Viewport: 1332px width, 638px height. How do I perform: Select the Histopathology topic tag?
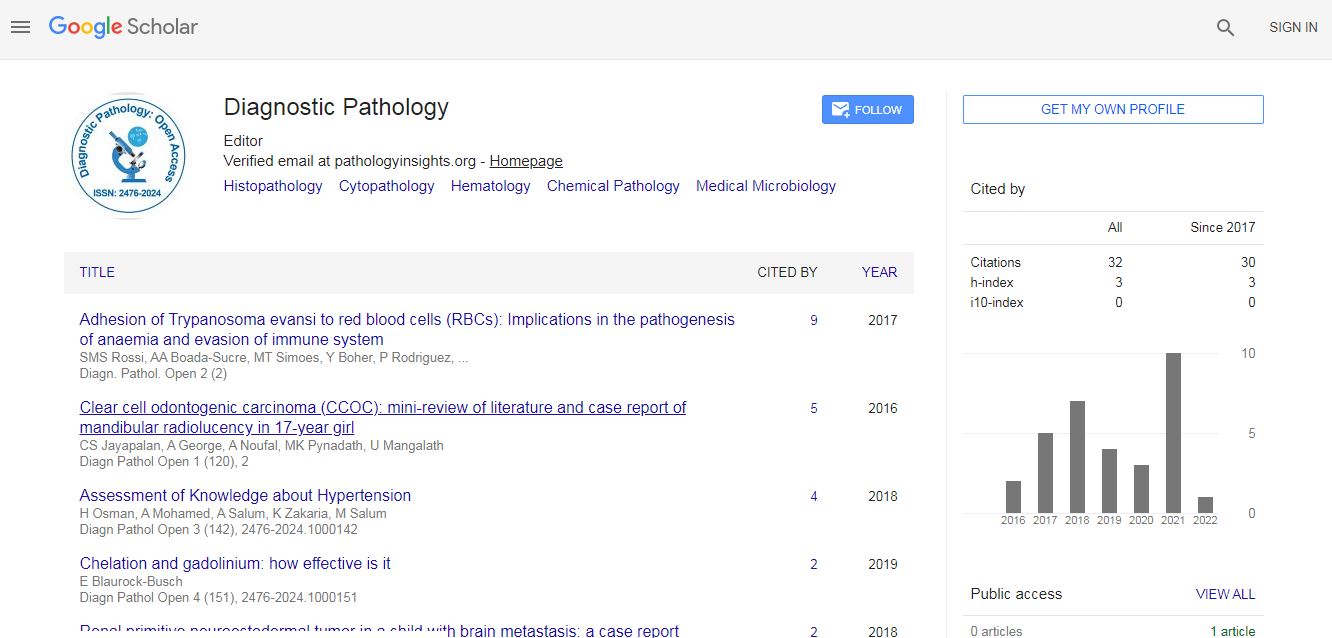tap(273, 186)
